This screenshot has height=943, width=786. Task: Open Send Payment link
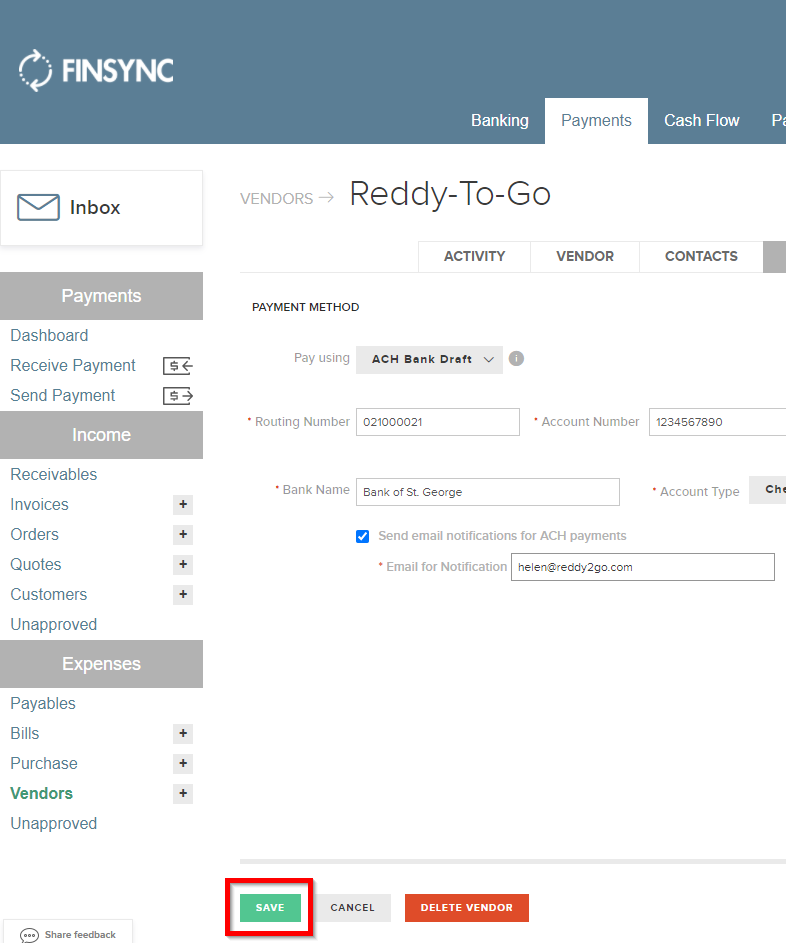coord(63,396)
